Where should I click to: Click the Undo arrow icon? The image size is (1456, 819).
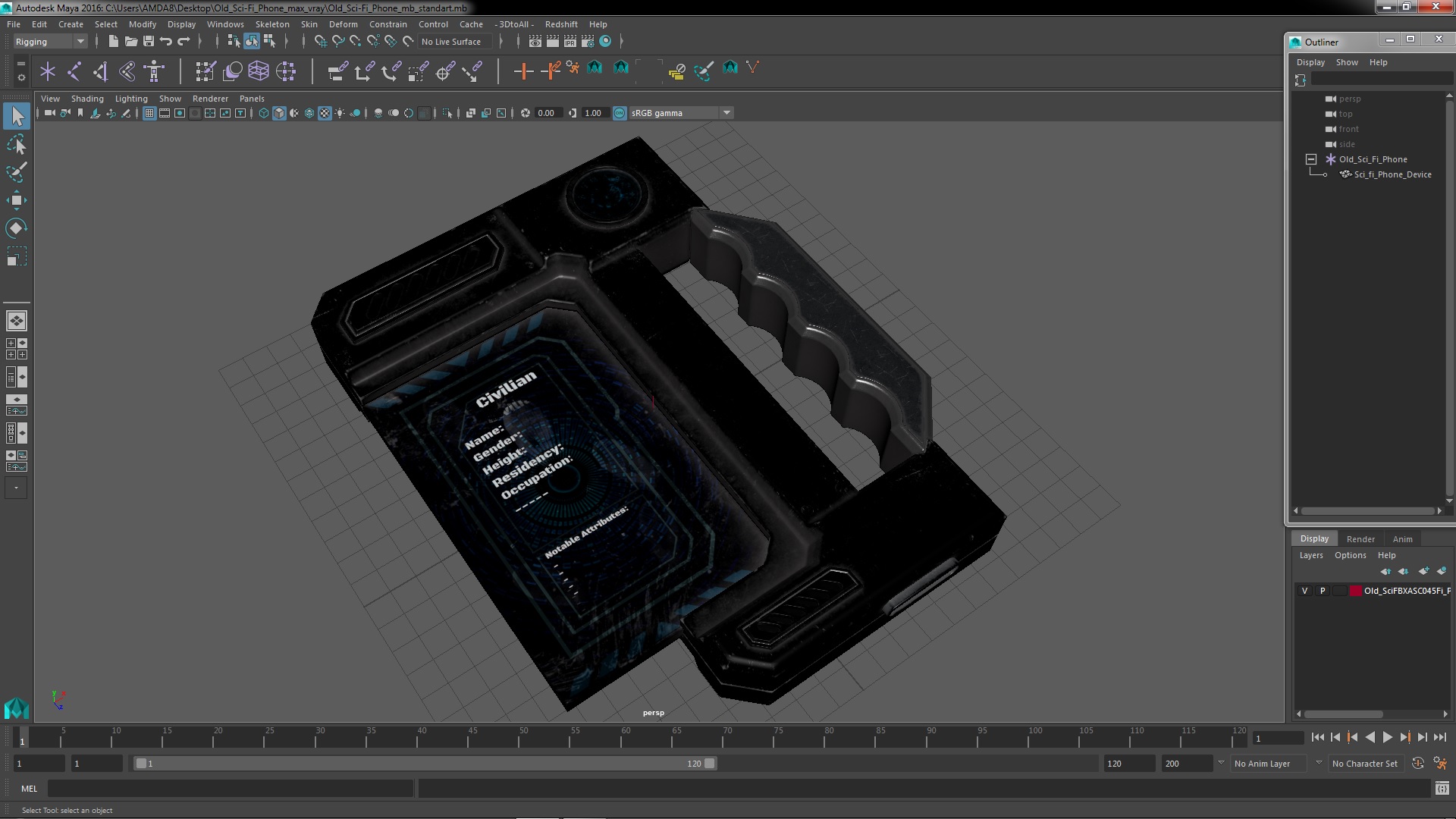(x=166, y=41)
